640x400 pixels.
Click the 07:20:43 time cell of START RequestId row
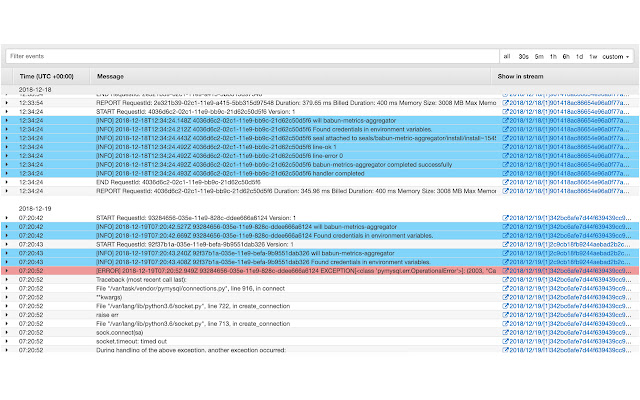click(31, 244)
